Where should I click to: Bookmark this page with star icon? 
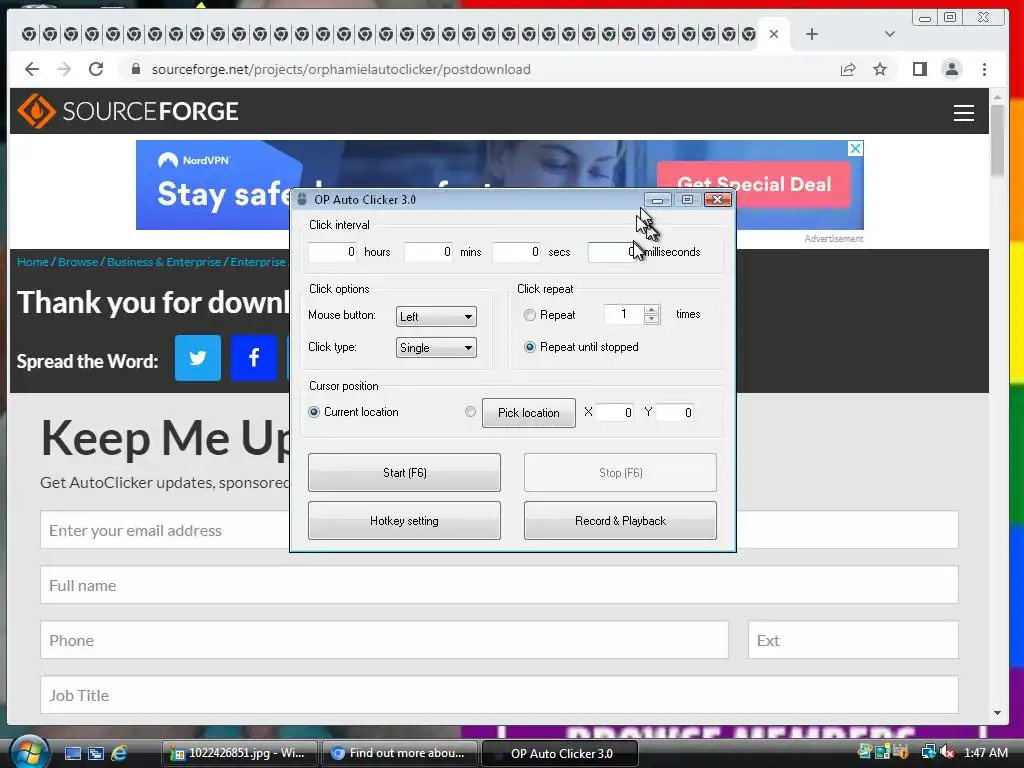880,69
